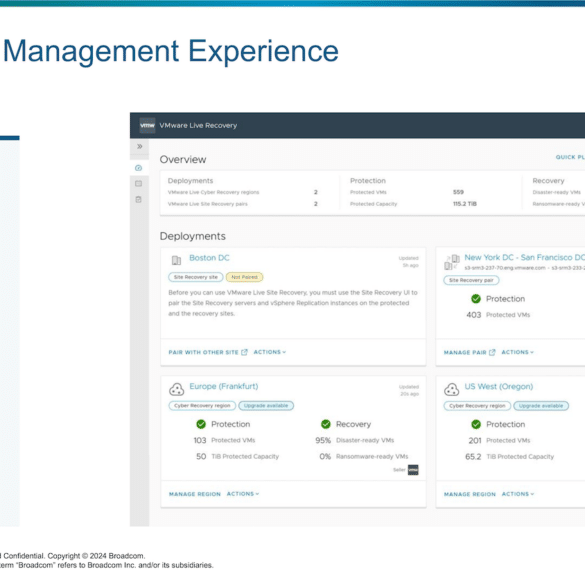Click '65.2' TiB Protected Capacity value
The image size is (585, 585).
tap(473, 457)
